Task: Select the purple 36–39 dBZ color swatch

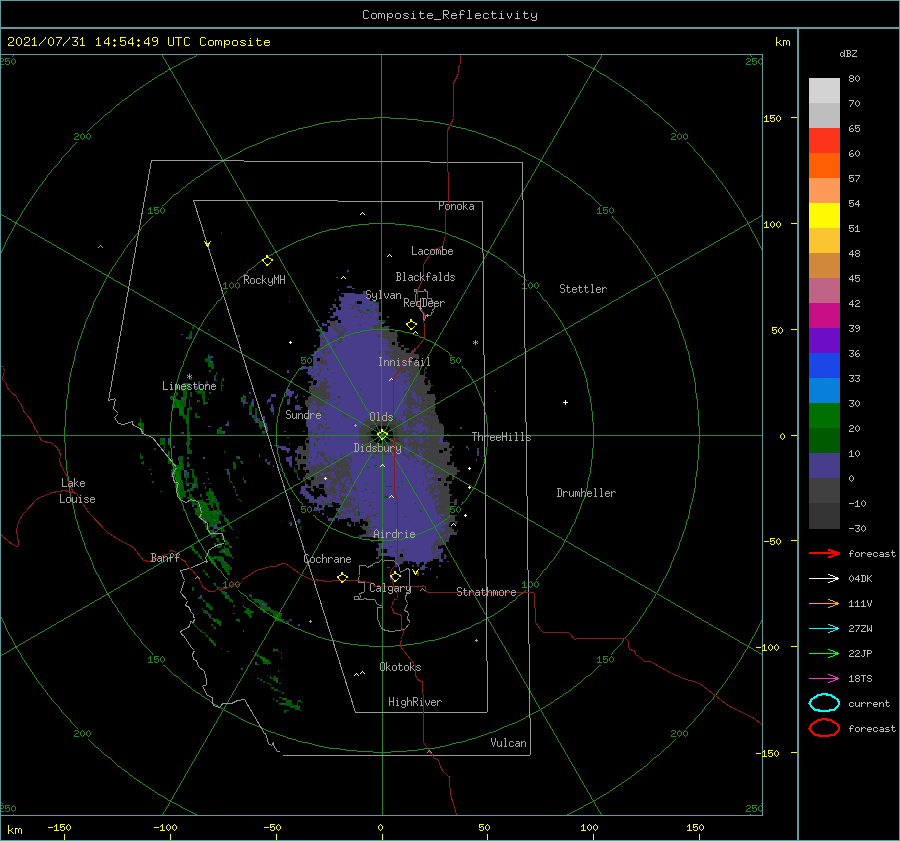Action: [824, 340]
